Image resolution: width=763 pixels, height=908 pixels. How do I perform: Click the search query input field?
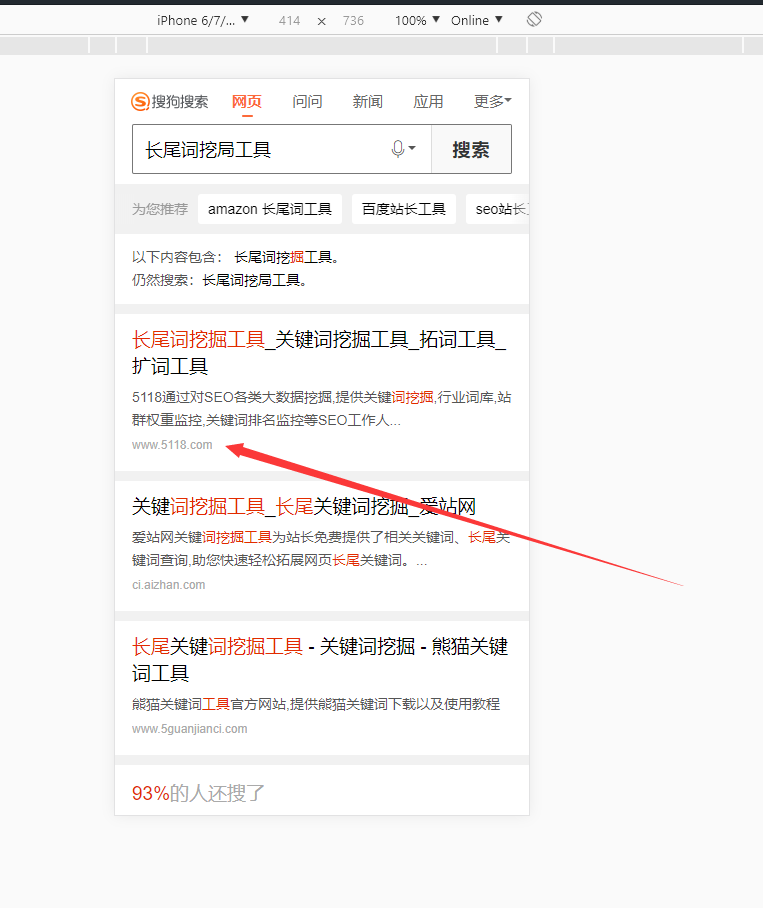click(x=260, y=149)
